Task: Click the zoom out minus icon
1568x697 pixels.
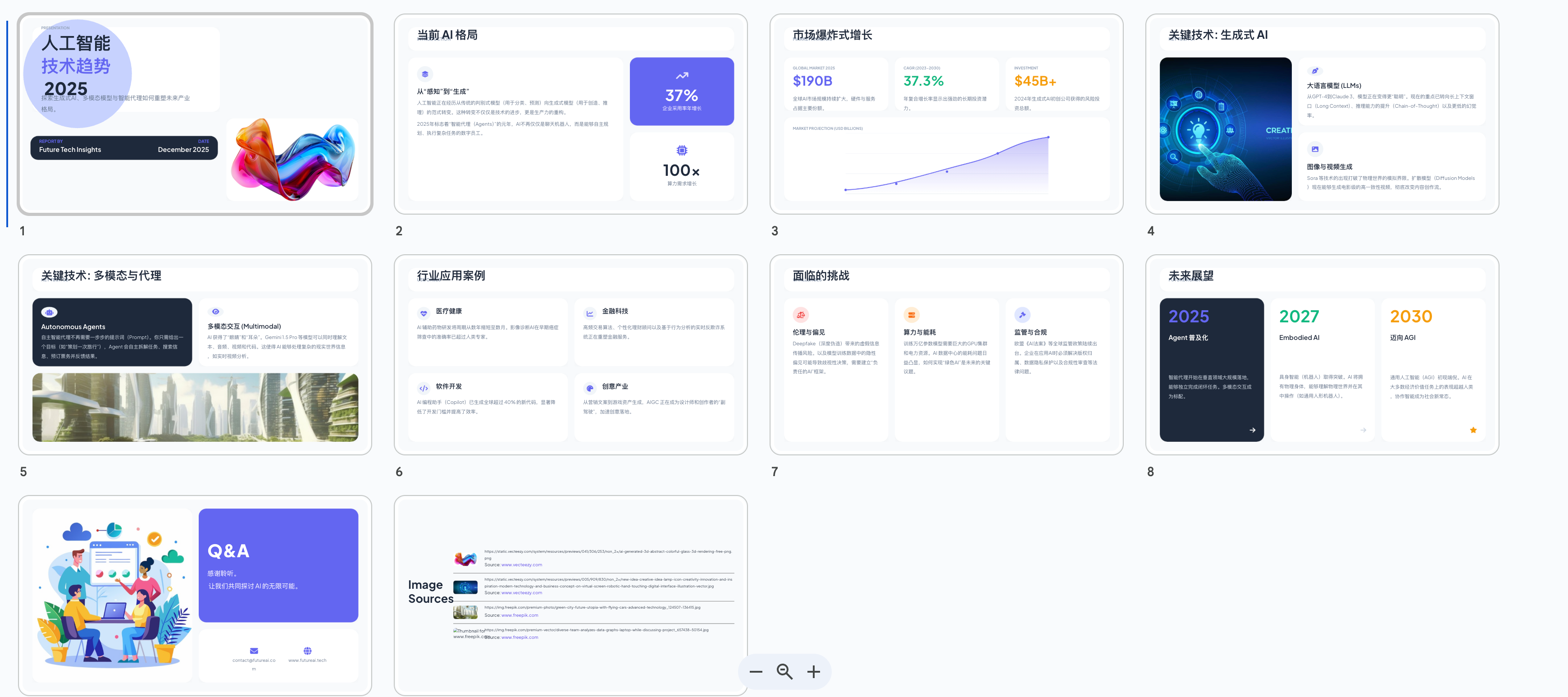Action: pos(756,671)
